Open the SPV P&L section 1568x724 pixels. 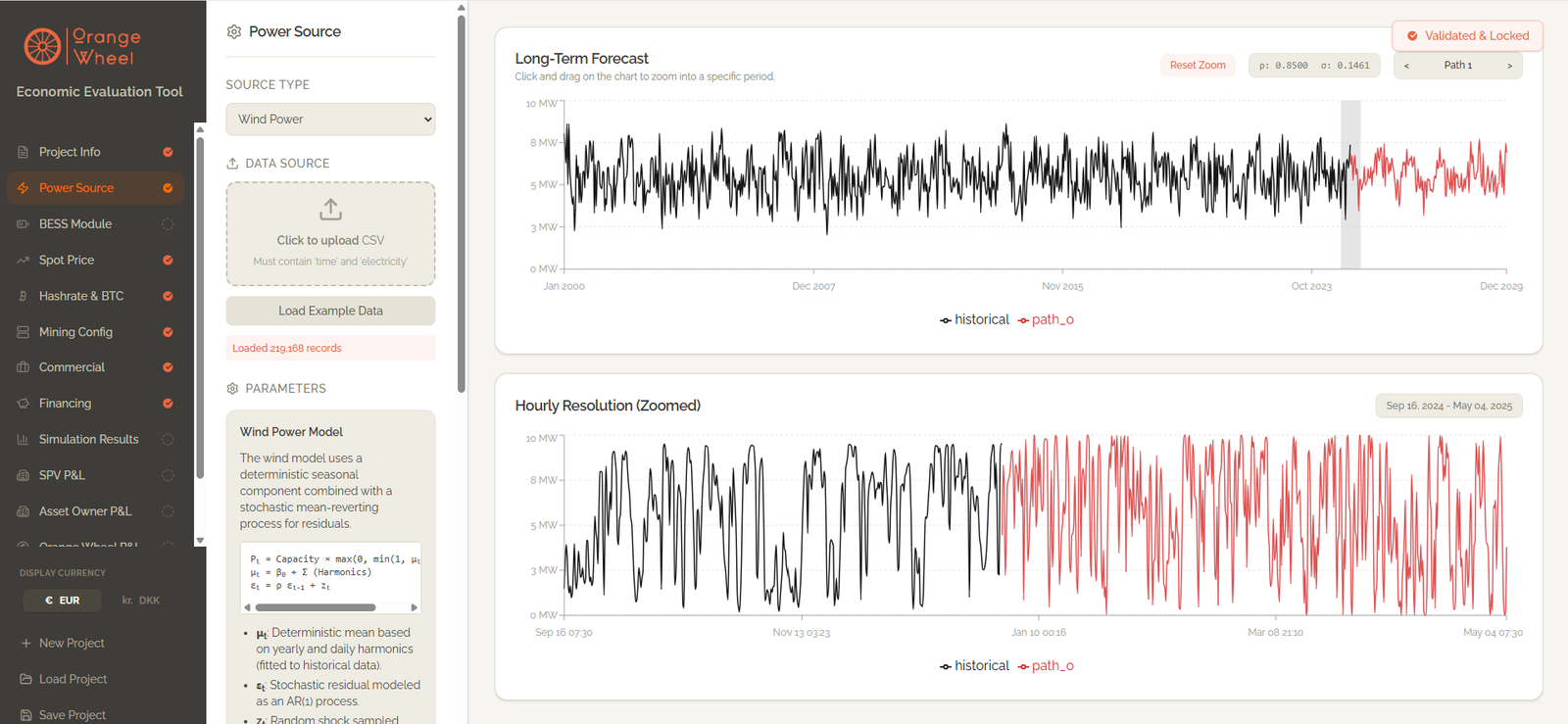[95, 475]
